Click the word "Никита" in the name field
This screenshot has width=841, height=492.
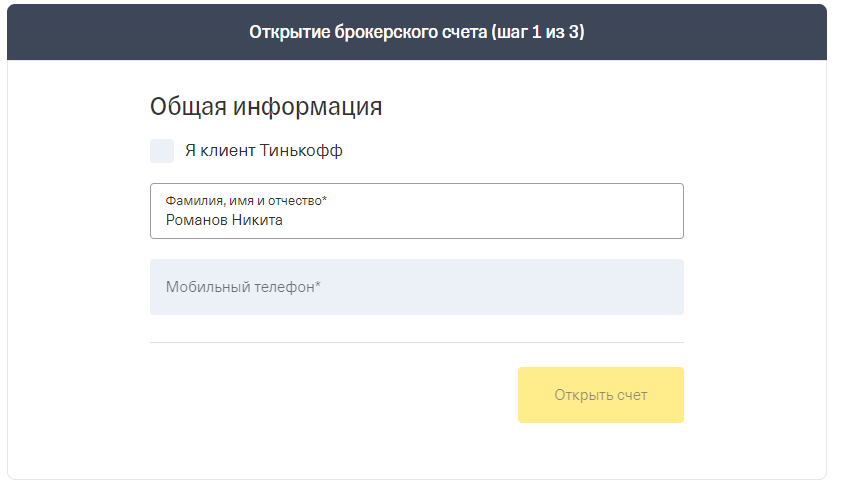pyautogui.click(x=257, y=220)
